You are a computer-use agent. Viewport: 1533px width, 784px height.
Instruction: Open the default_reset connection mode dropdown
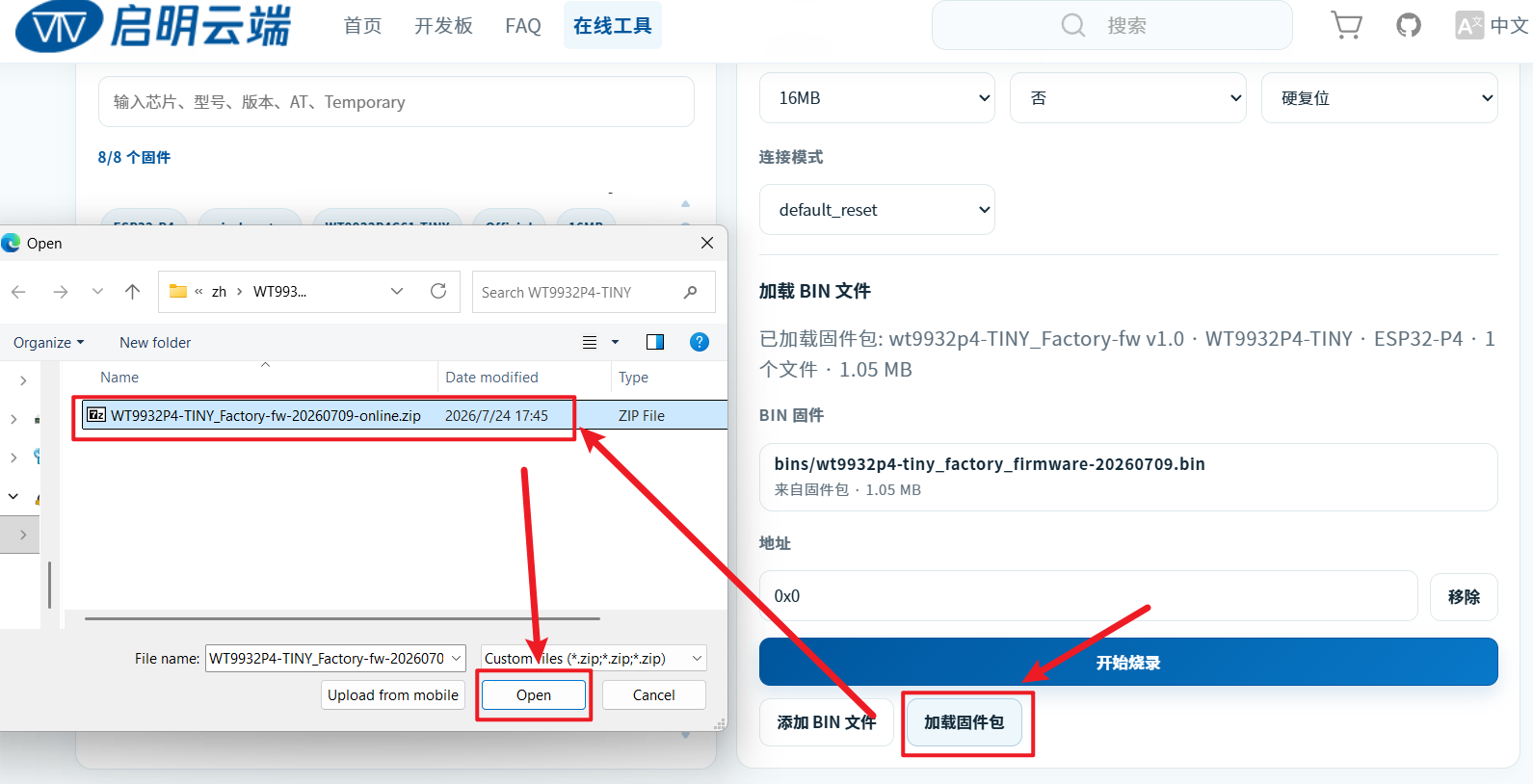877,210
